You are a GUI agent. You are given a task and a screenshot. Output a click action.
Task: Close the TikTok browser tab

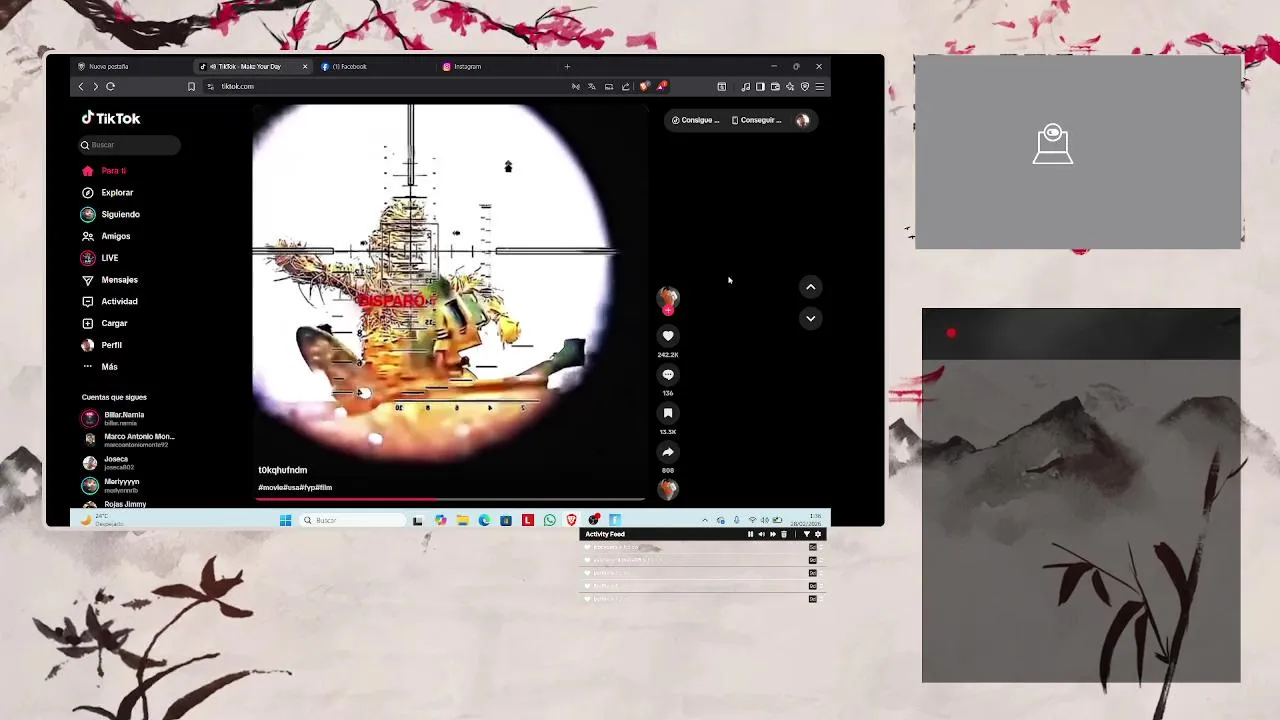[x=305, y=67]
